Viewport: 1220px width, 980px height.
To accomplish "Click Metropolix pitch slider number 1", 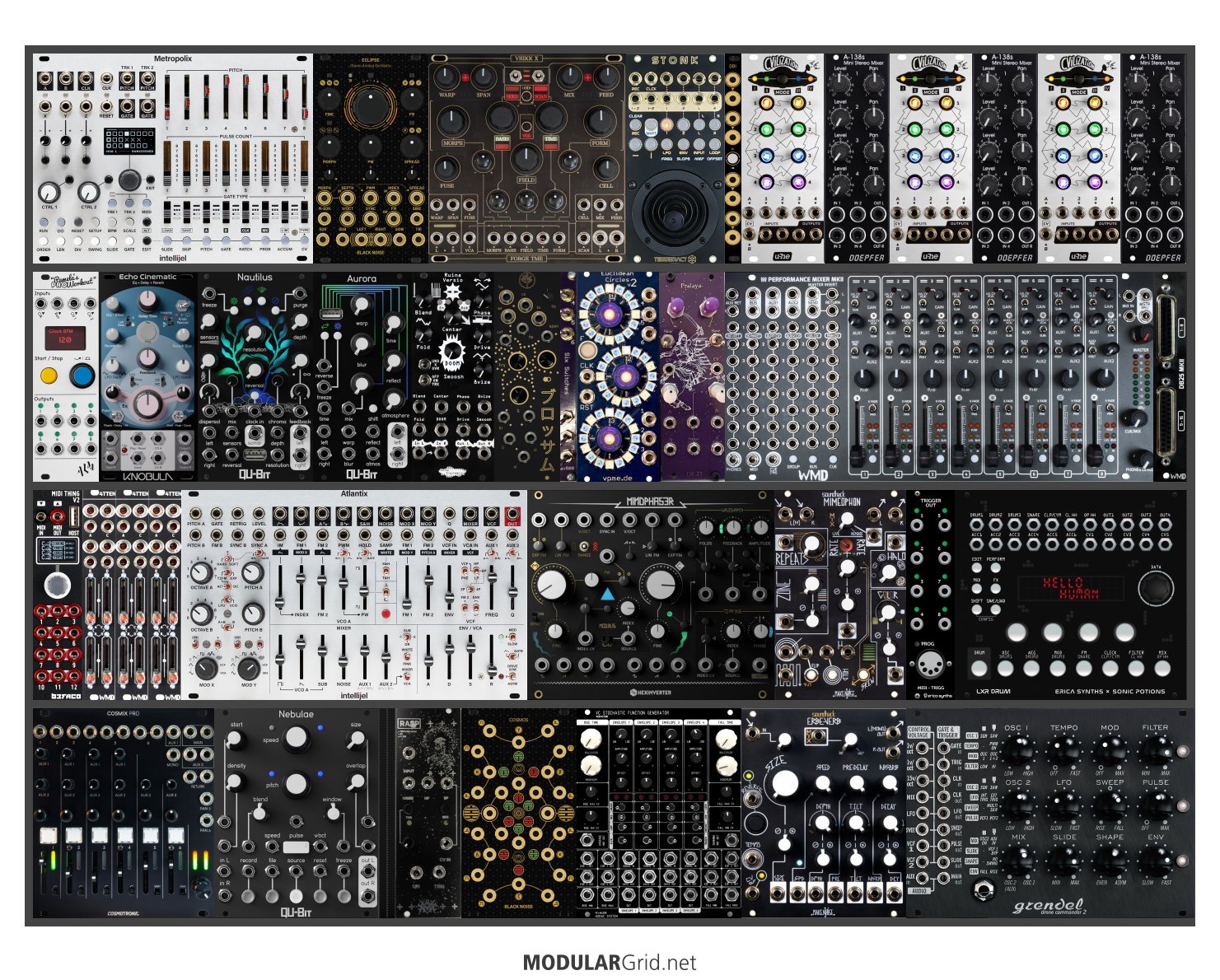I will [167, 97].
